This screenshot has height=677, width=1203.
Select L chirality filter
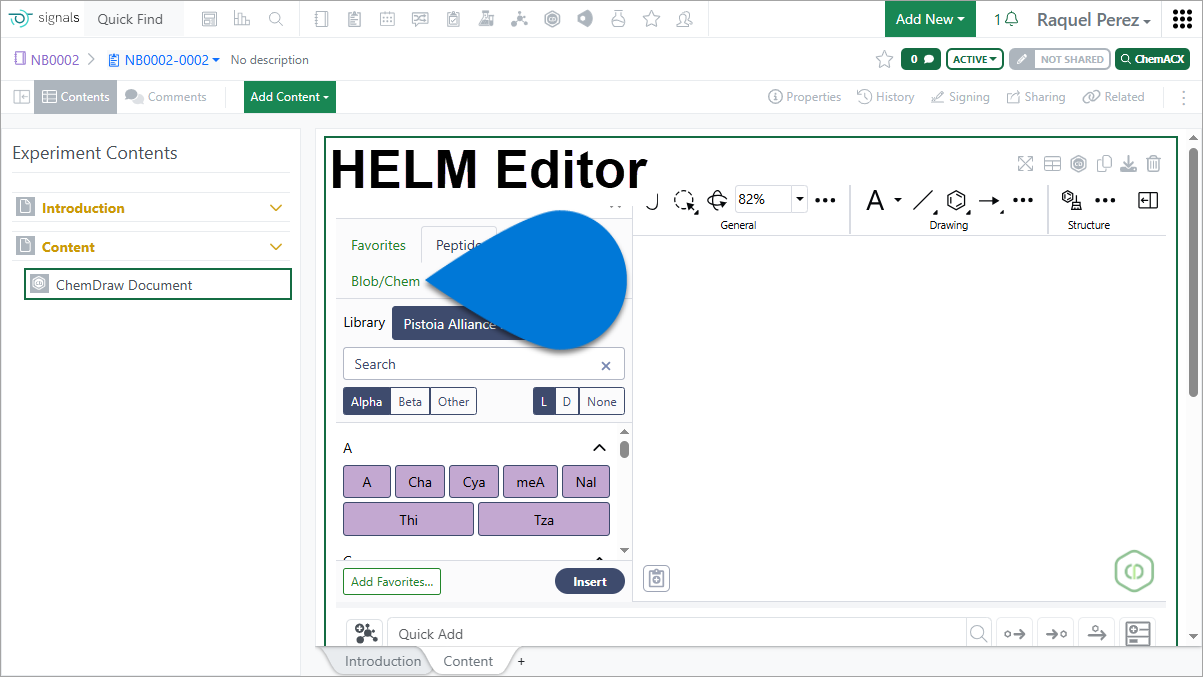[x=544, y=401]
